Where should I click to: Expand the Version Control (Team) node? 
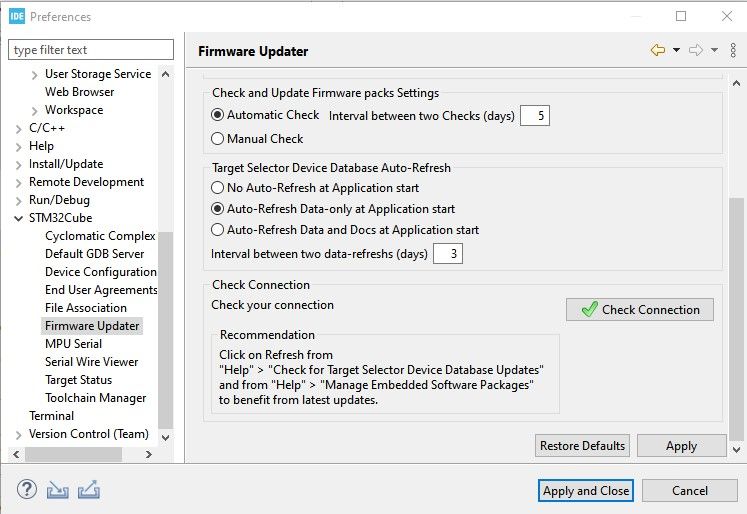tap(19, 434)
